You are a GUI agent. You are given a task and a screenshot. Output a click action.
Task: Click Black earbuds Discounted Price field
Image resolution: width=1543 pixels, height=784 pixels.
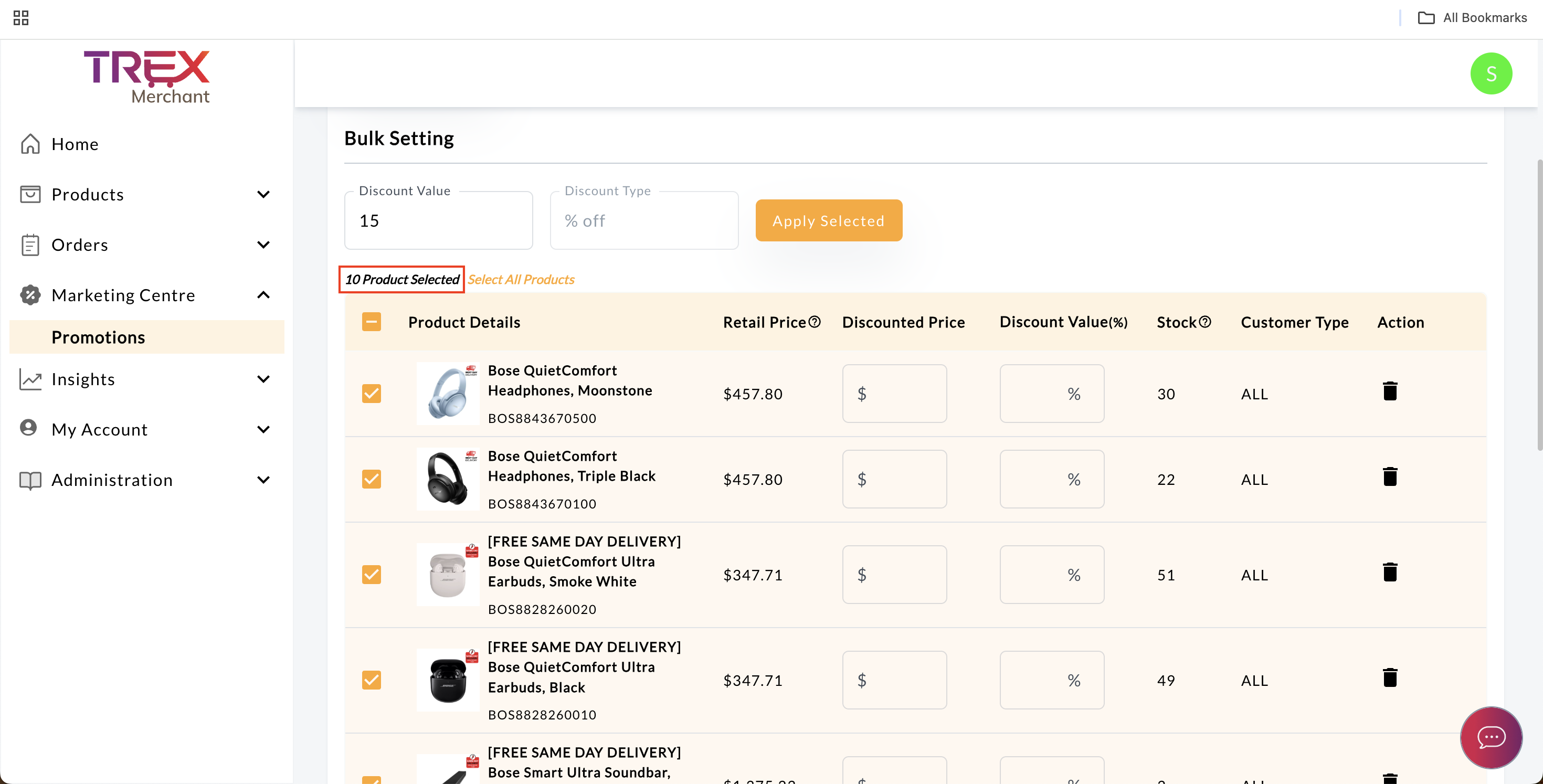point(894,681)
